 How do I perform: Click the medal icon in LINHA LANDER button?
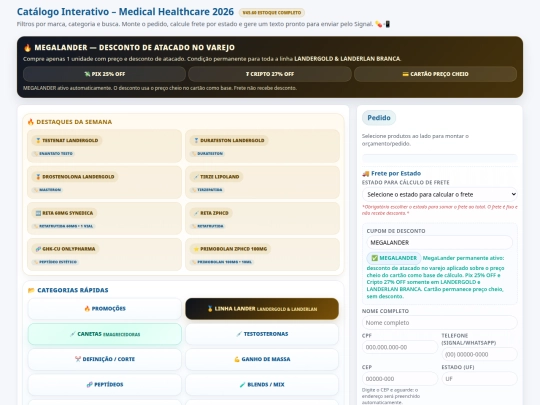click(210, 309)
